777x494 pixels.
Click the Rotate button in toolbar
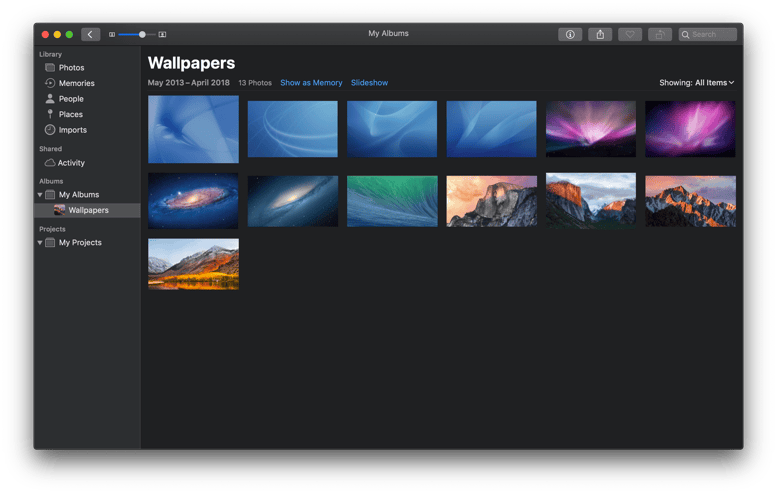[x=660, y=34]
